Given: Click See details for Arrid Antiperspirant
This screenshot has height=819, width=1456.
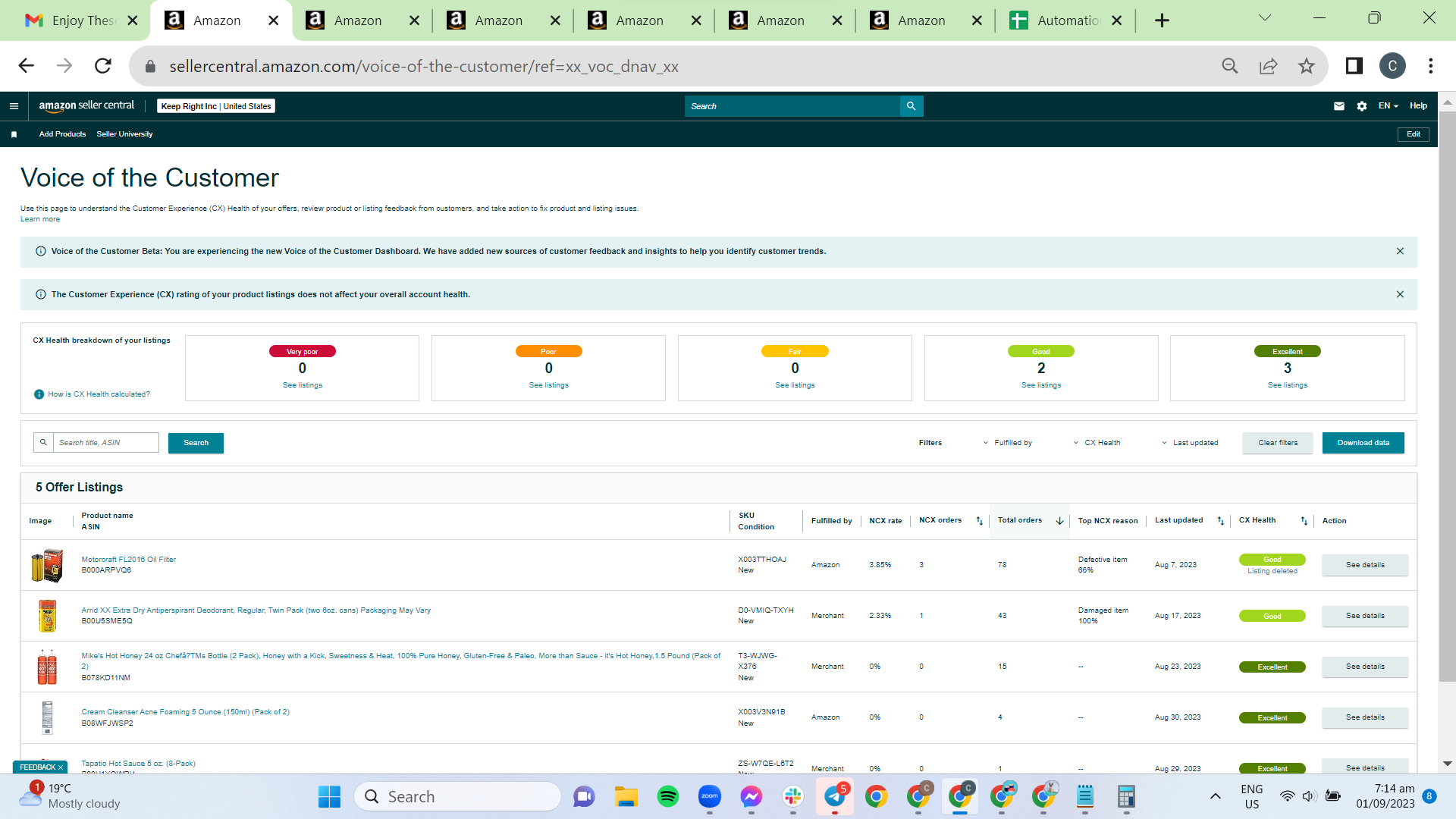Looking at the screenshot, I should click(1365, 616).
